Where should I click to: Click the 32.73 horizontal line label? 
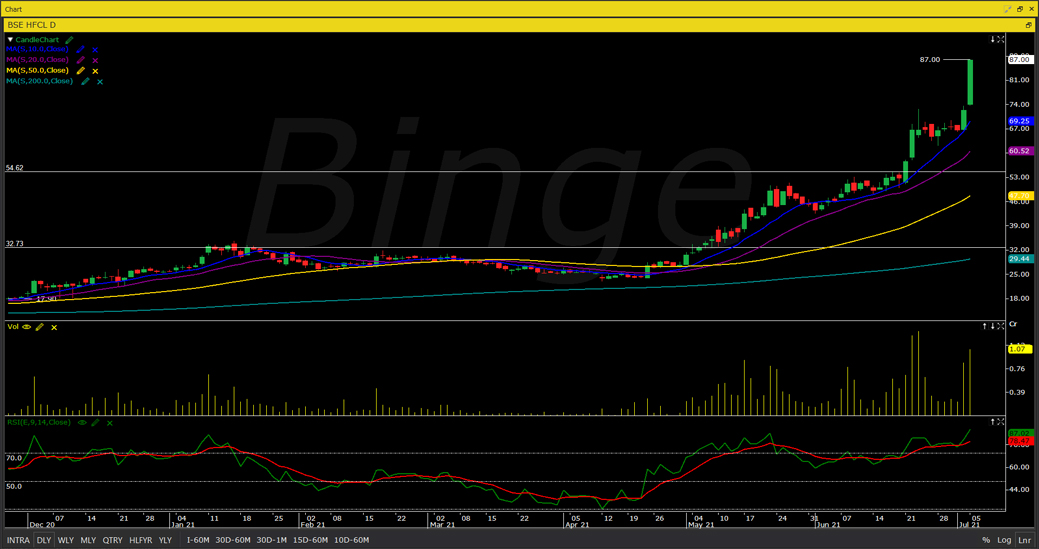pyautogui.click(x=15, y=244)
